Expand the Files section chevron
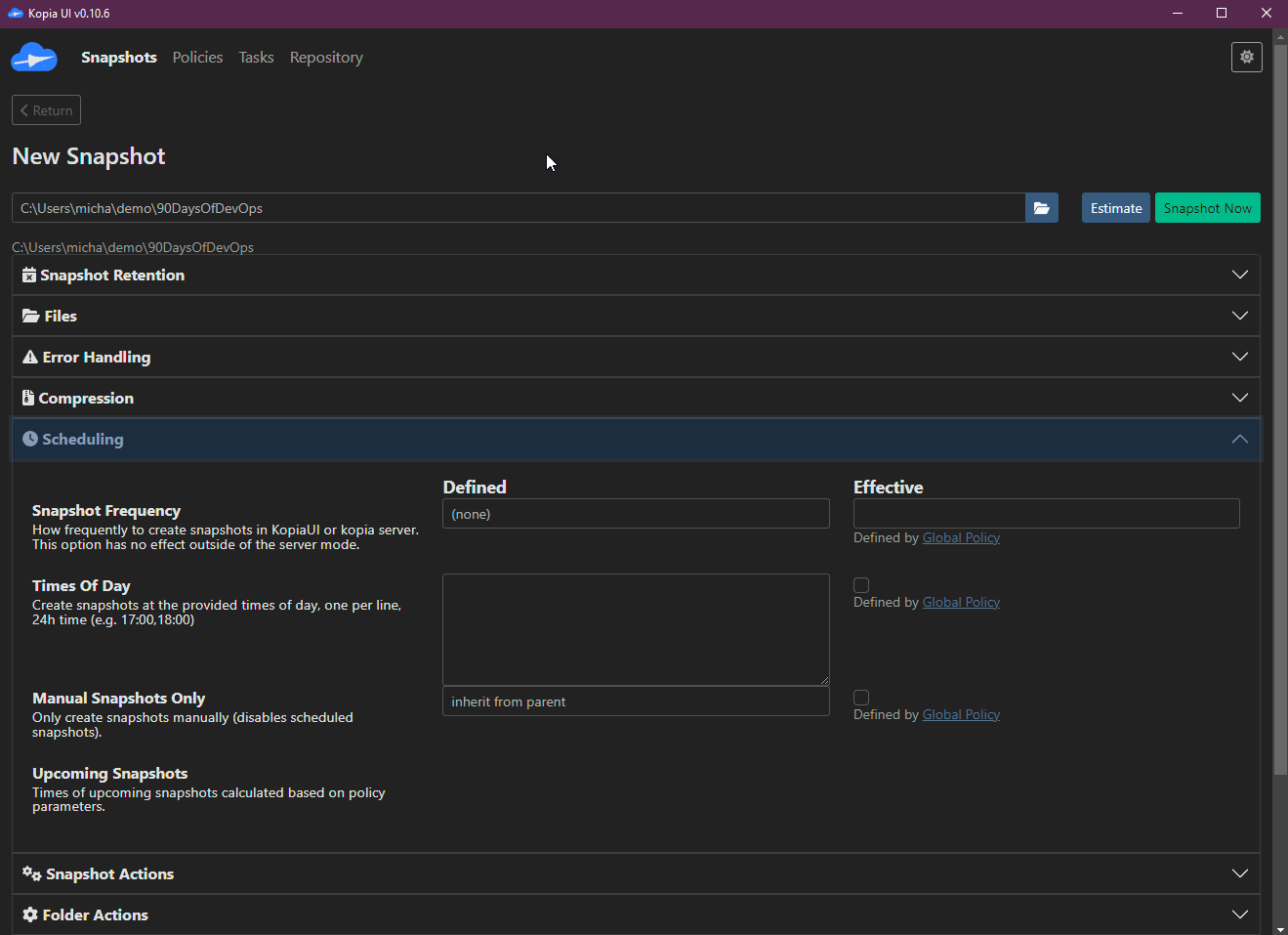 tap(1239, 316)
